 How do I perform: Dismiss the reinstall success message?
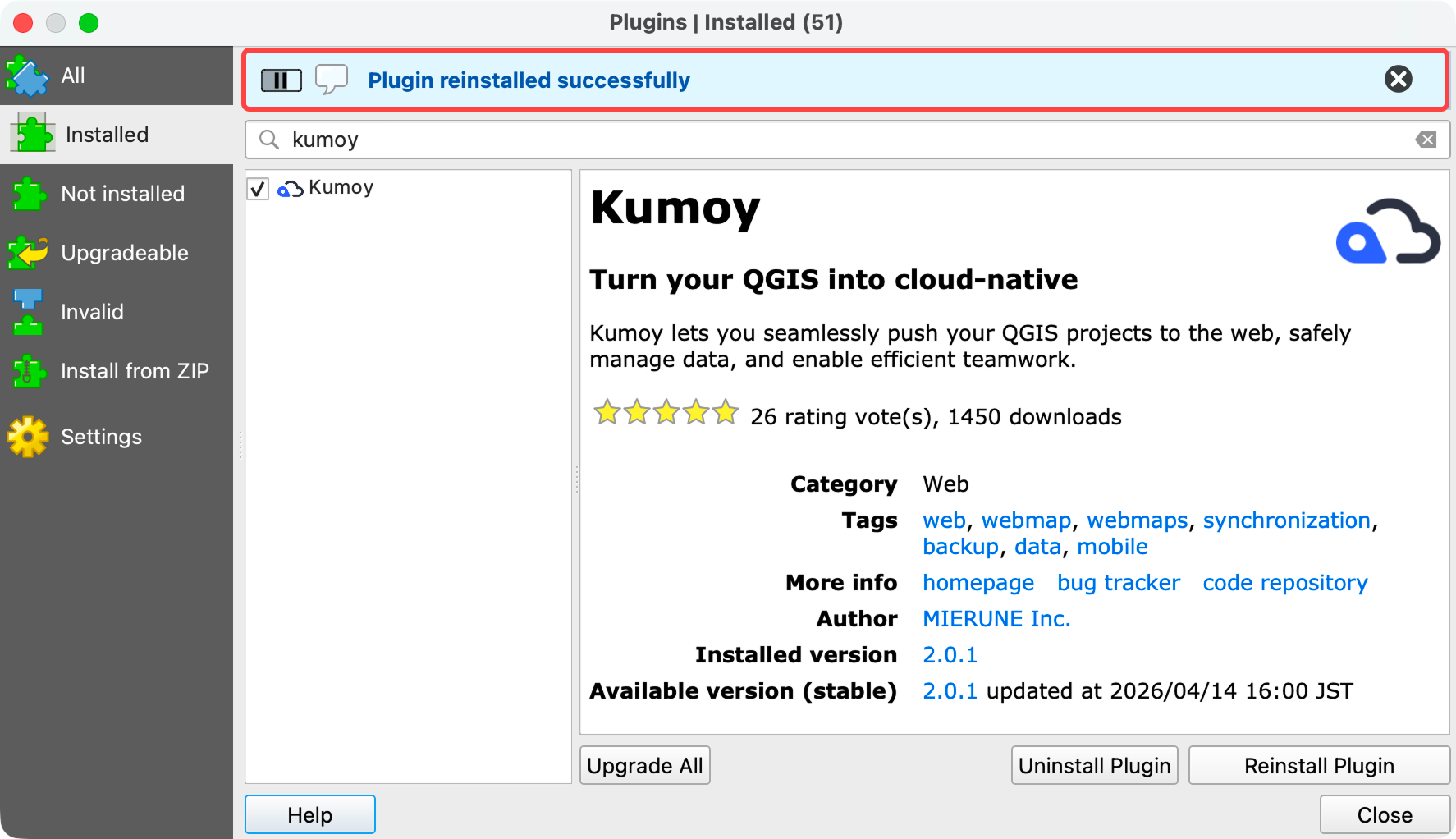click(1398, 80)
